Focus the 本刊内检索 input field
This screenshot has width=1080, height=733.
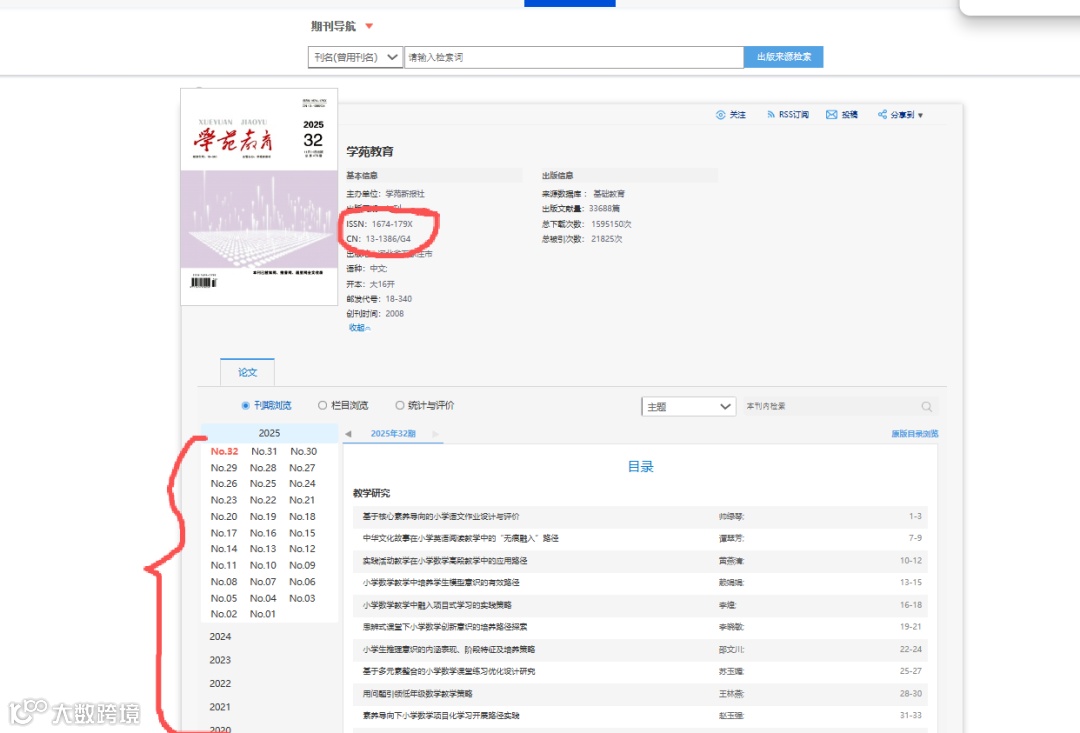pos(830,406)
